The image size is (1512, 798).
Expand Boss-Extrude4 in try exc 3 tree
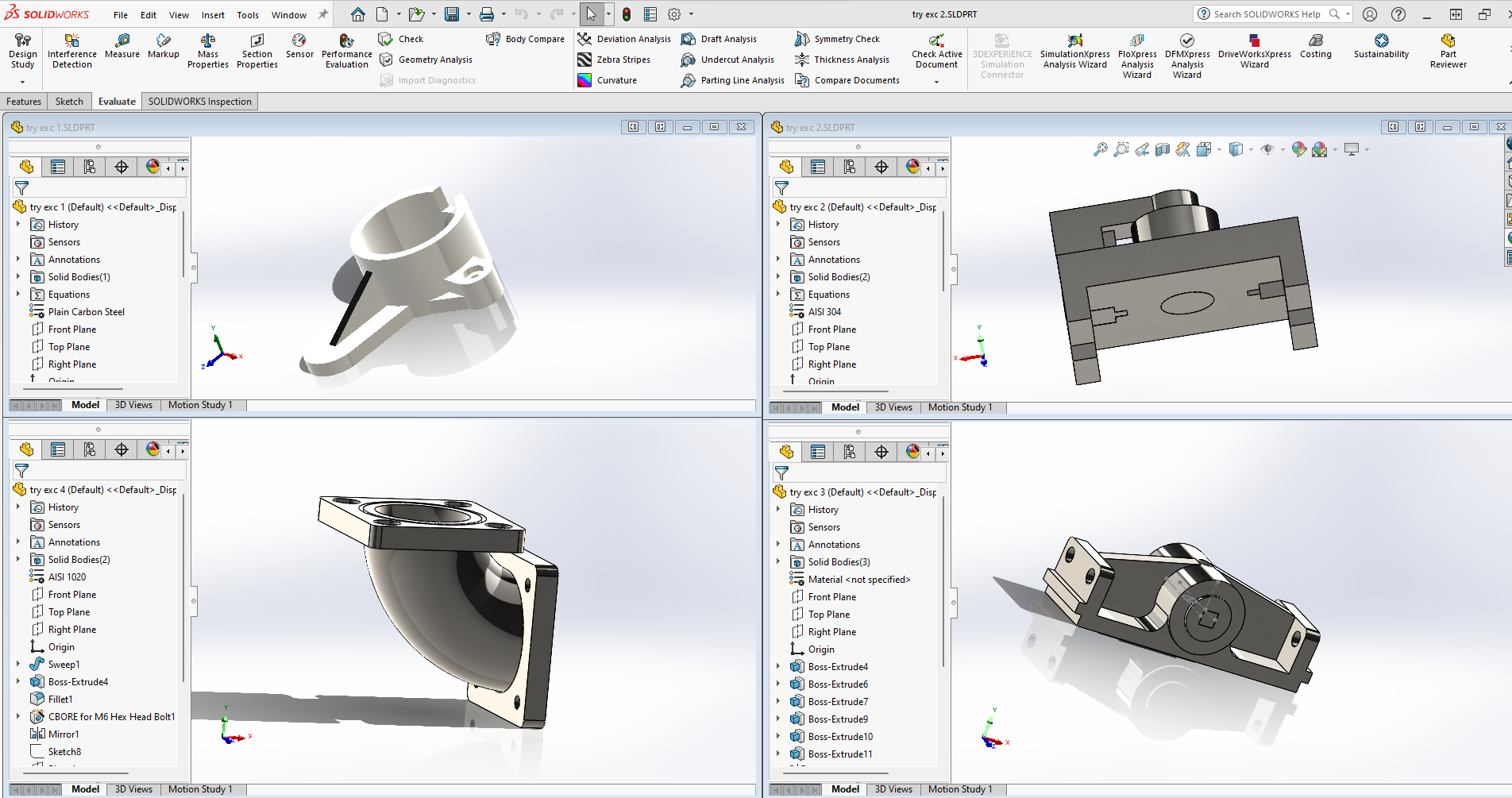(x=778, y=667)
